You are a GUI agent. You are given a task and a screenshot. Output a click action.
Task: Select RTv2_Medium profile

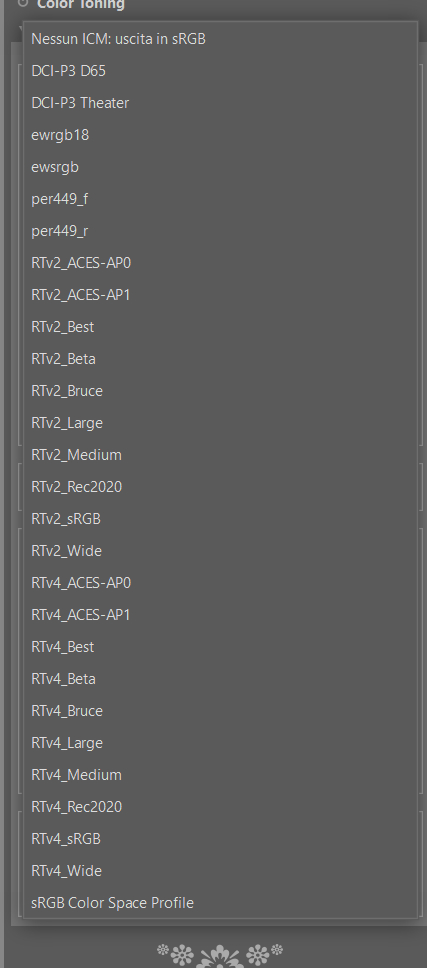(x=220, y=455)
